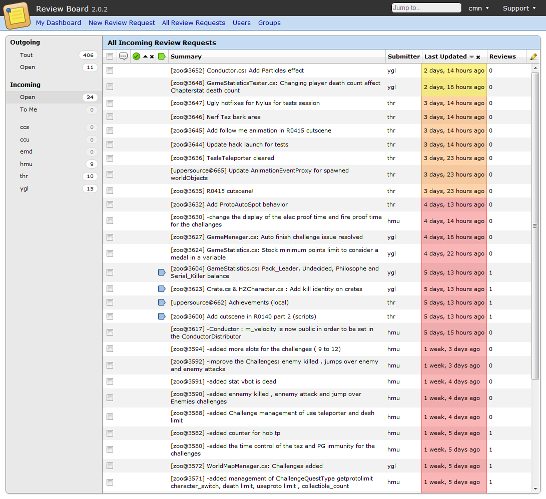Click the Jump to search field
Viewport: 546px width, 499px height.
tap(426, 8)
